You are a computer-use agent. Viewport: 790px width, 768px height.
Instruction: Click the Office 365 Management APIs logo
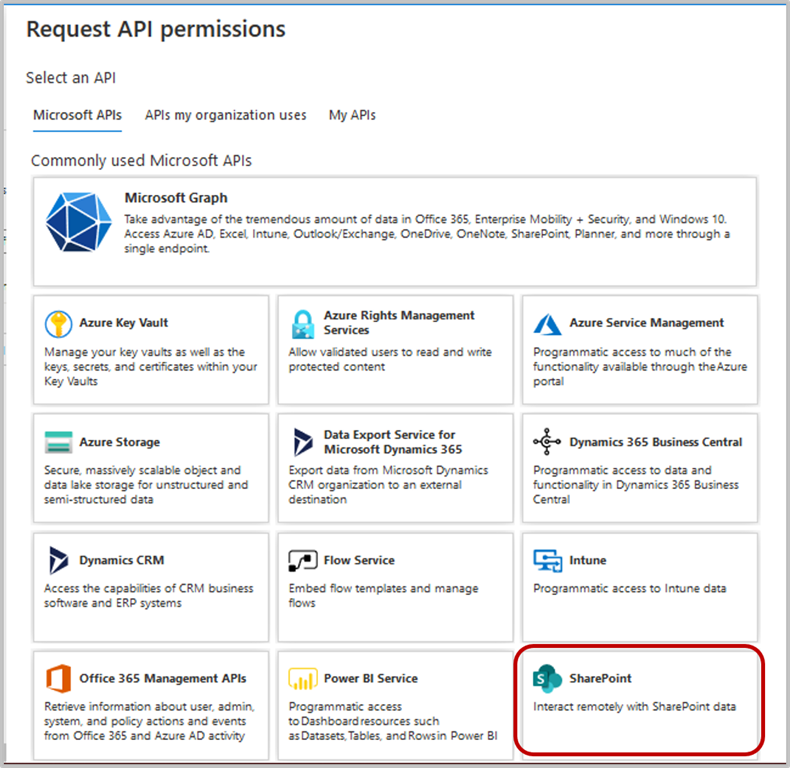pos(58,678)
